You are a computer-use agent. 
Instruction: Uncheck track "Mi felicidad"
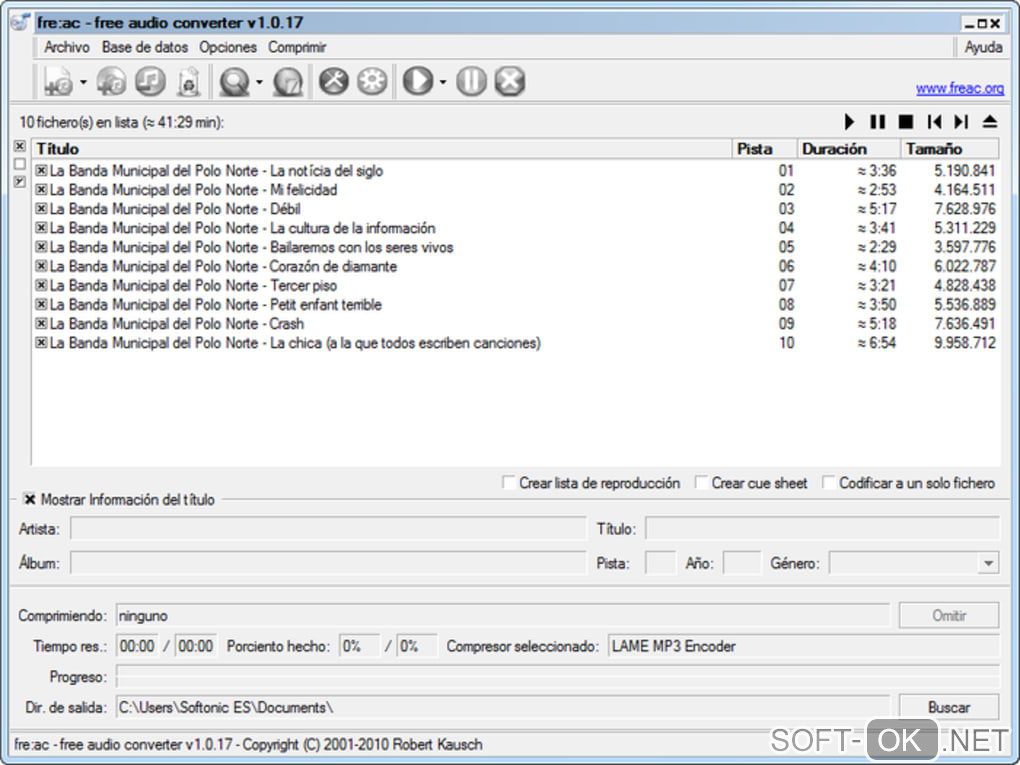pos(41,189)
